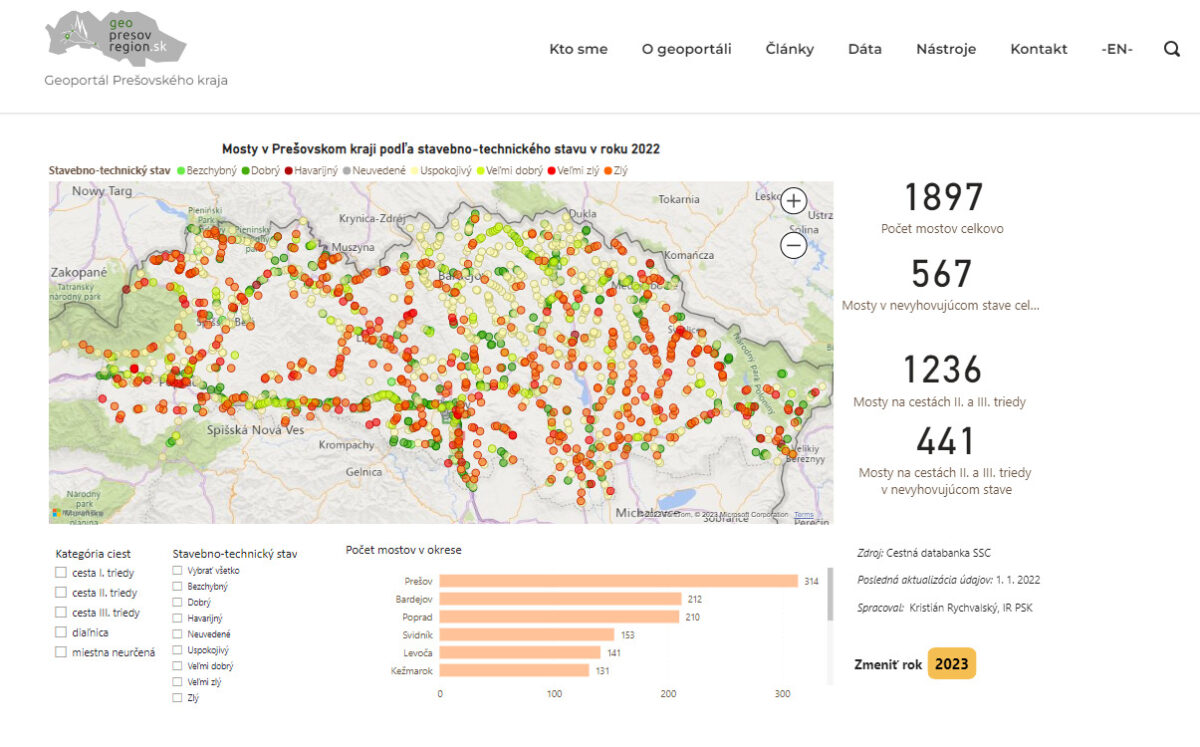Viewport: 1200px width, 747px height.
Task: Click the Cestná databanka SSC source text
Action: coord(938,552)
